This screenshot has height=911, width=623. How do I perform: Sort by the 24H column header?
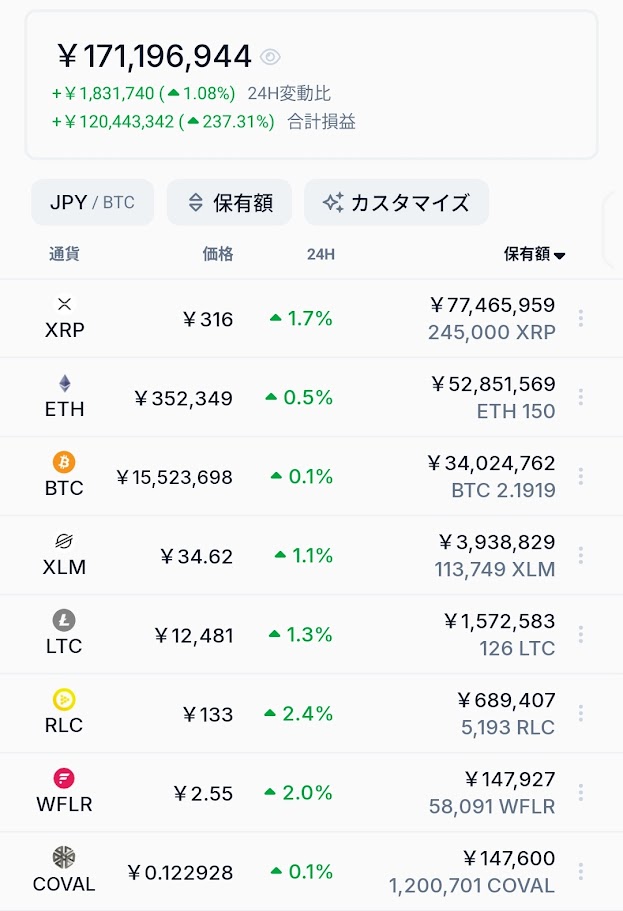click(x=321, y=254)
